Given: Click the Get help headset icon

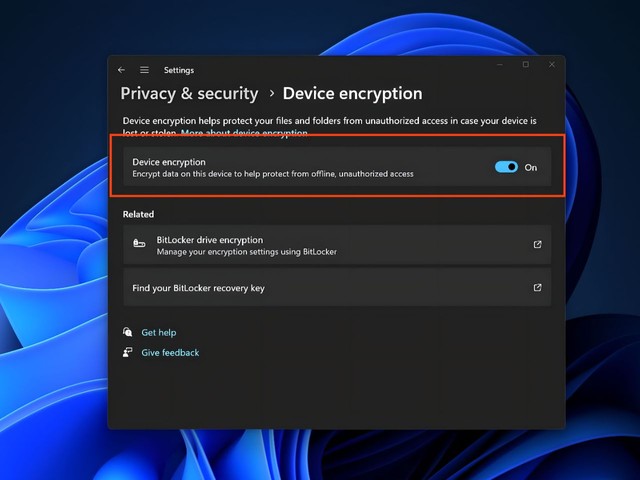Looking at the screenshot, I should click(127, 332).
